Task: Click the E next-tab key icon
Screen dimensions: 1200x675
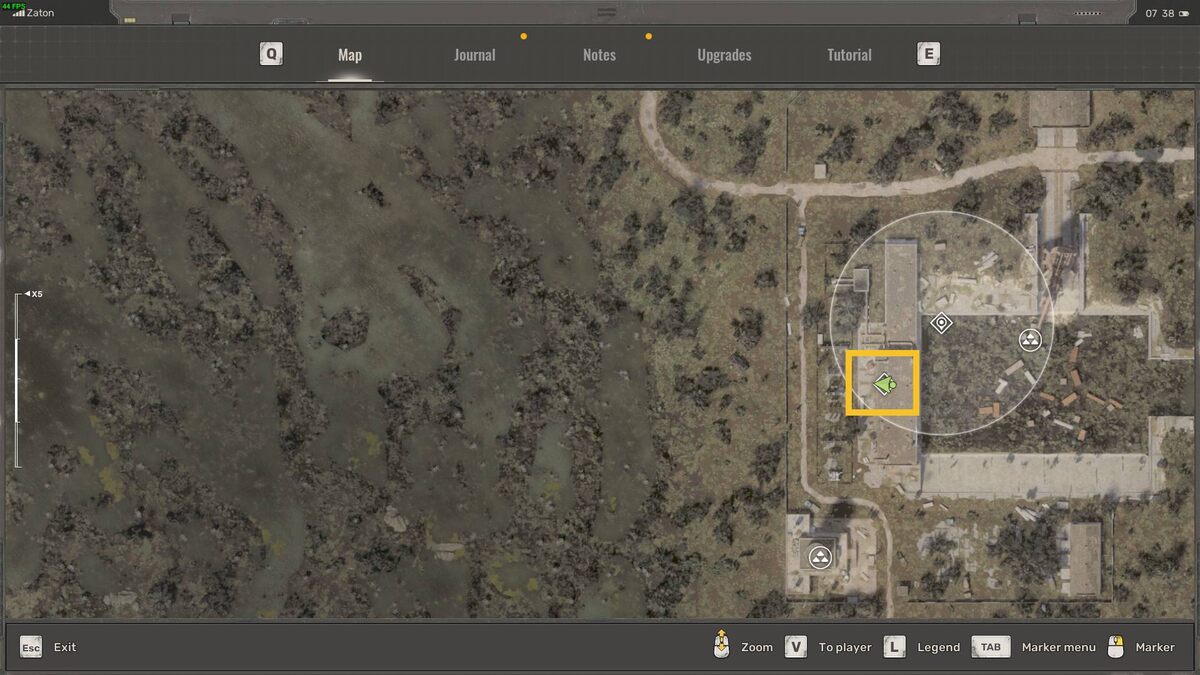Action: [928, 54]
